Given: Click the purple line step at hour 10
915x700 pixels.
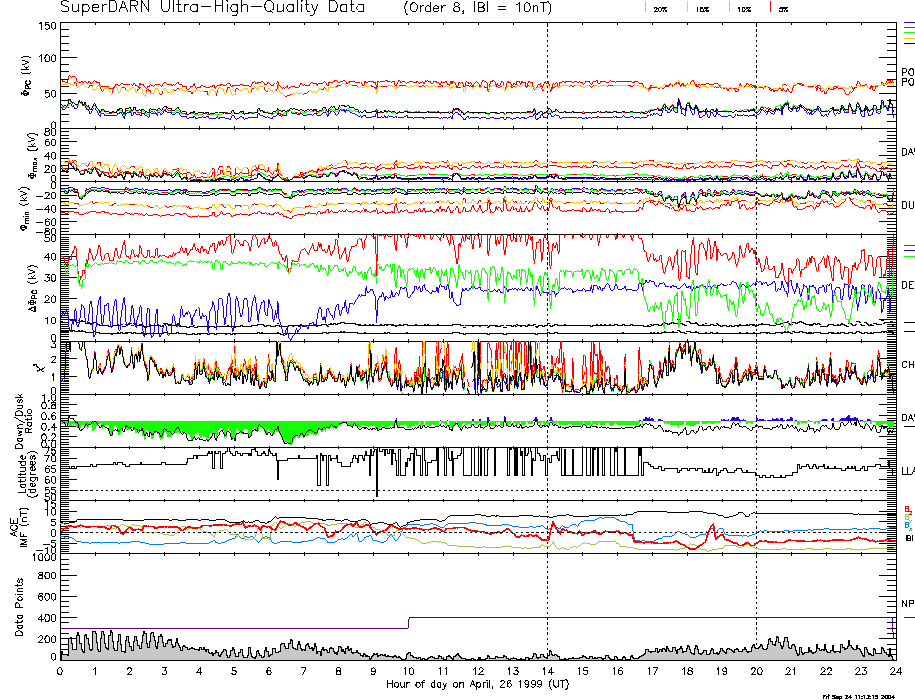Looking at the screenshot, I should (x=408, y=623).
